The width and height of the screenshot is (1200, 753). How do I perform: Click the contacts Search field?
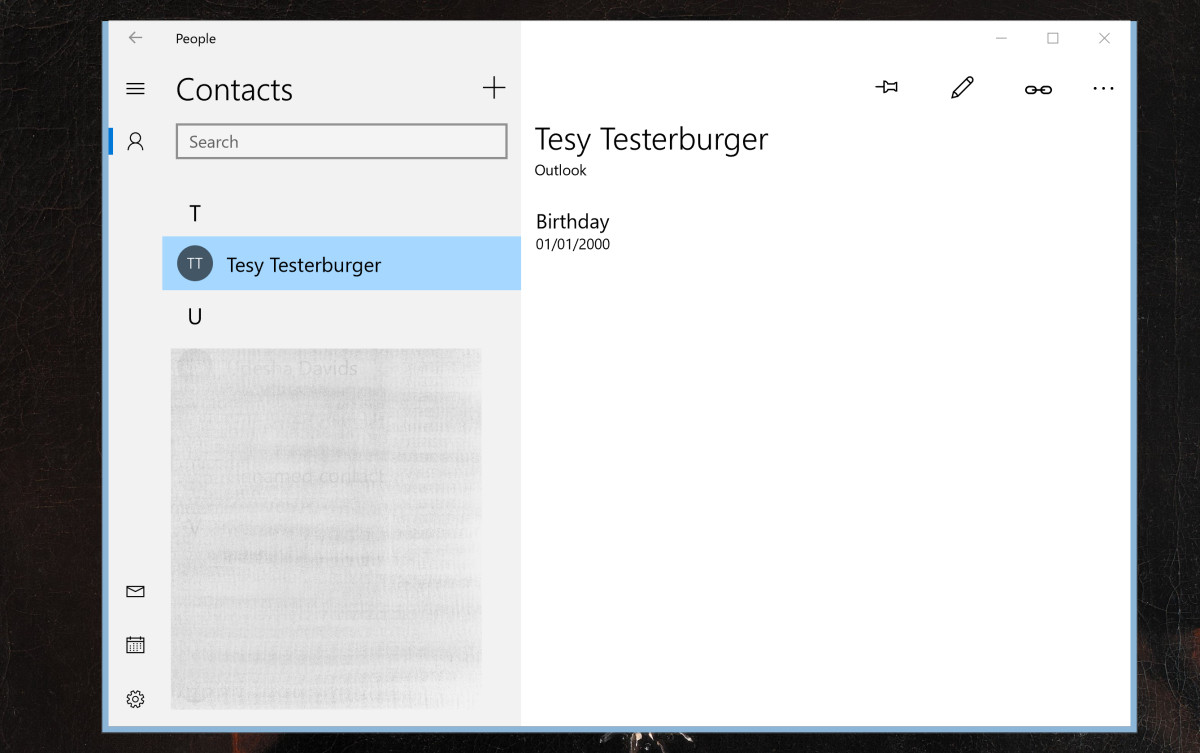coord(342,142)
